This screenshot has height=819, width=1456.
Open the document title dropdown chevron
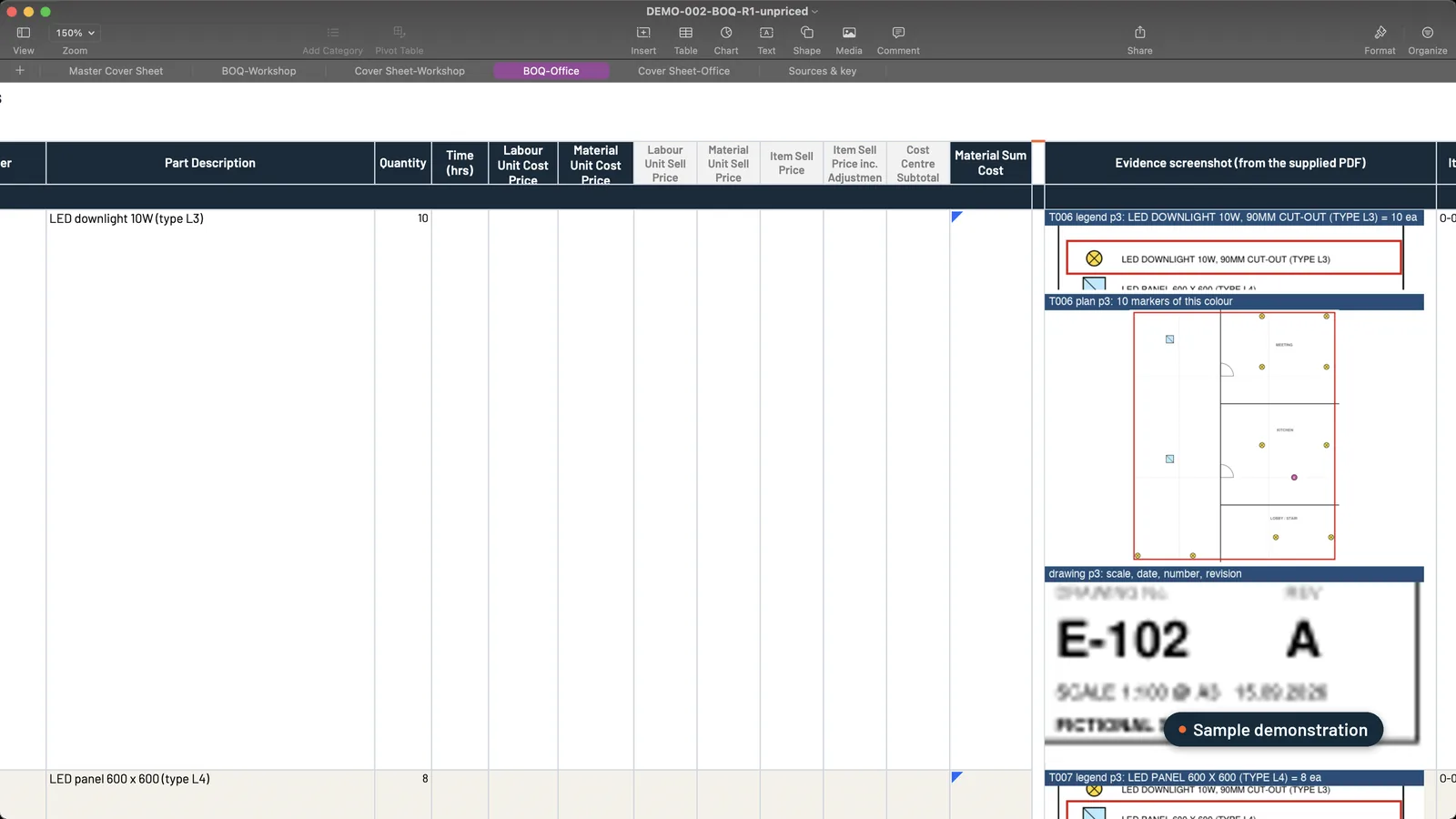coord(815,12)
